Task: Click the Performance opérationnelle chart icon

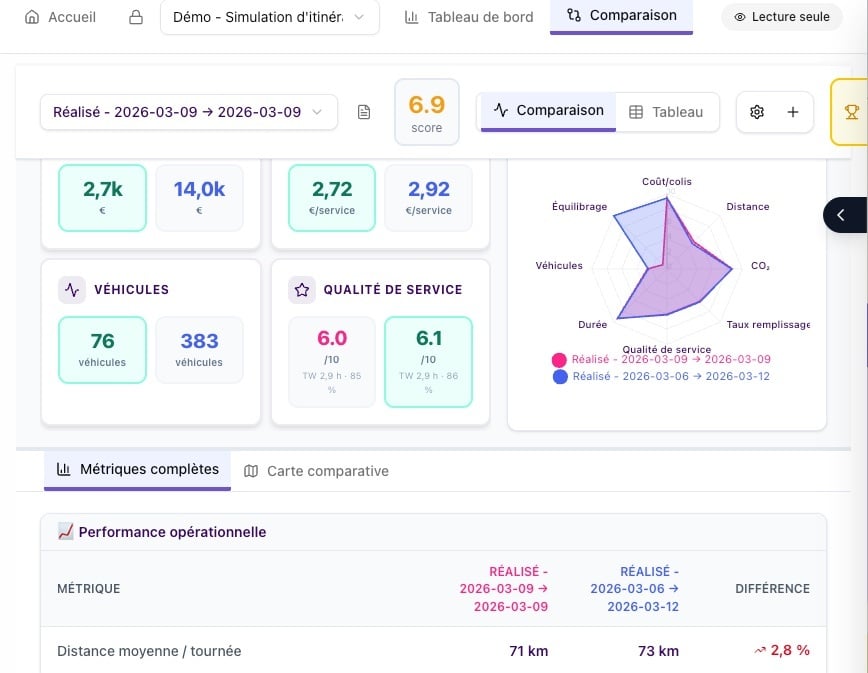Action: tap(65, 531)
